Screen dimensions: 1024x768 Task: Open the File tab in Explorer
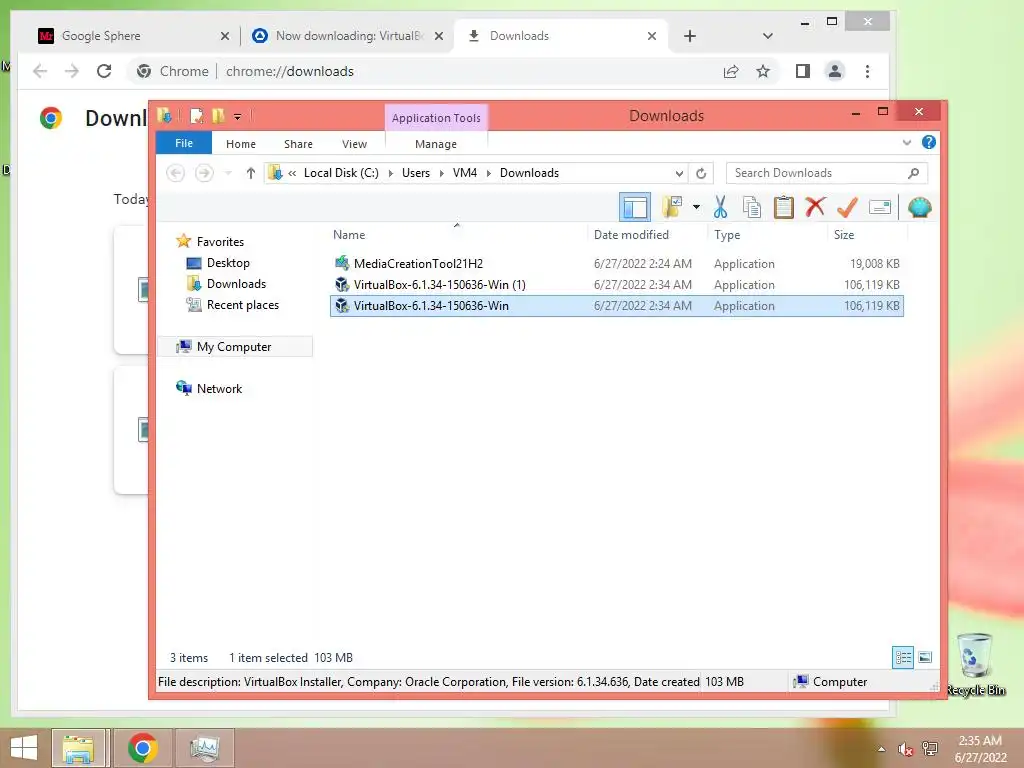[184, 143]
